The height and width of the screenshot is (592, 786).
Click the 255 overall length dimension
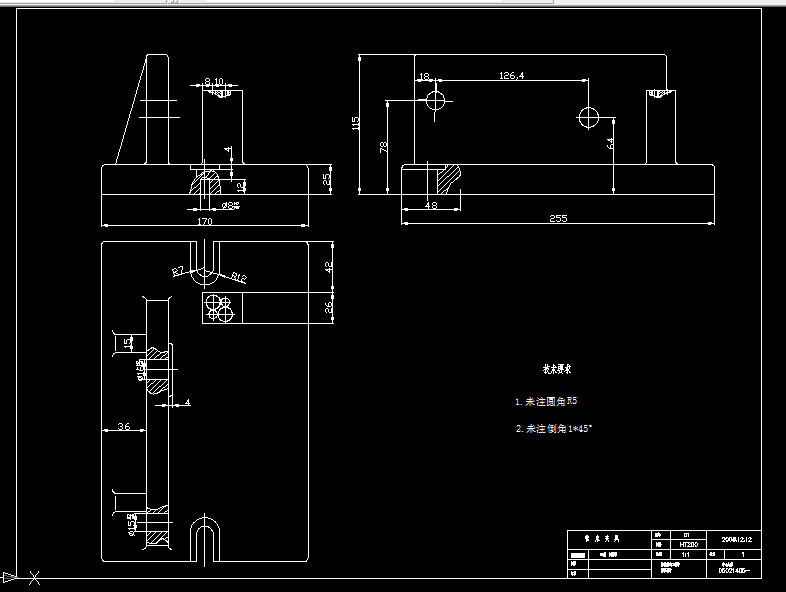coord(558,219)
